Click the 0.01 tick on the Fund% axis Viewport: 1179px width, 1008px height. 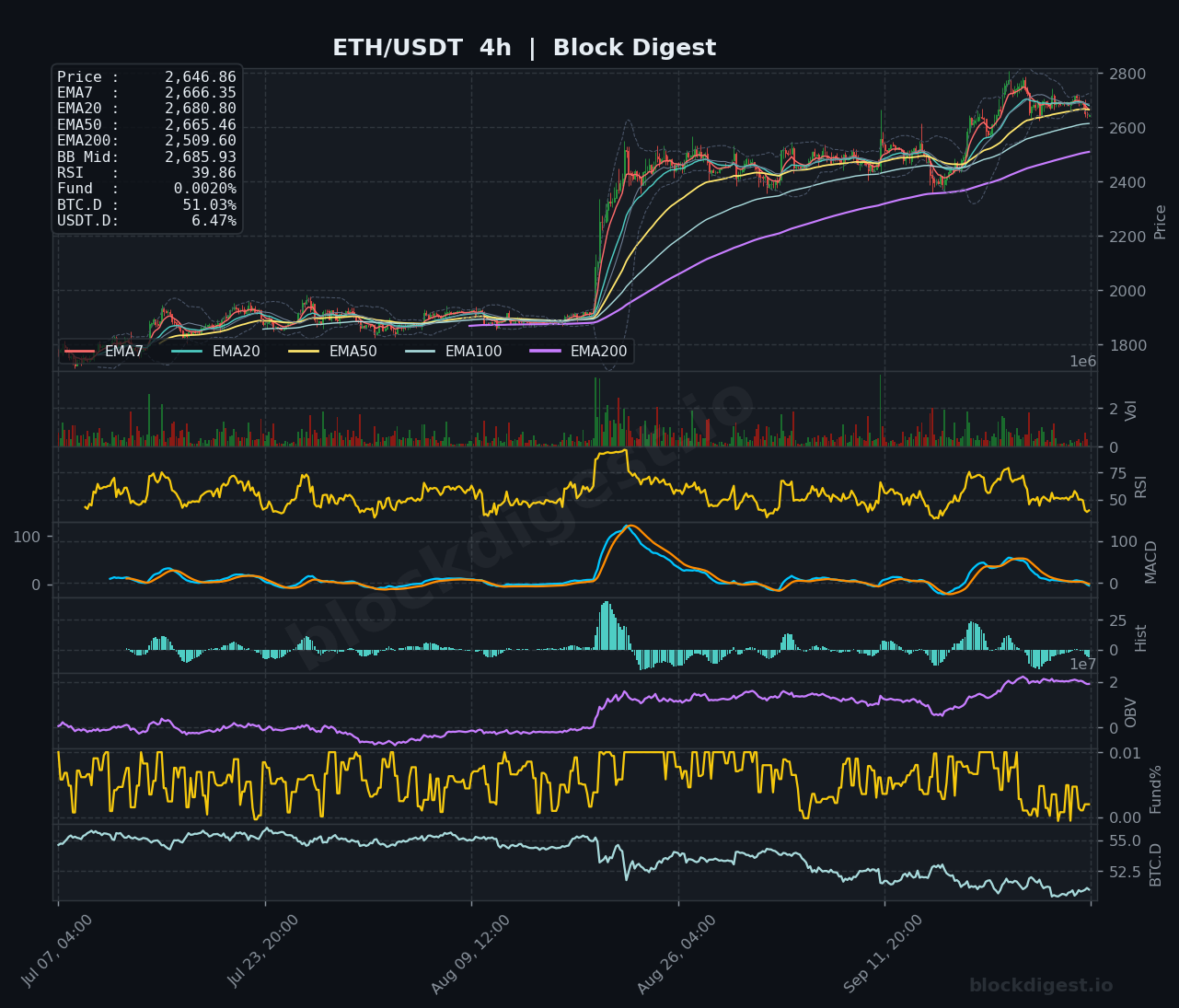(1126, 753)
